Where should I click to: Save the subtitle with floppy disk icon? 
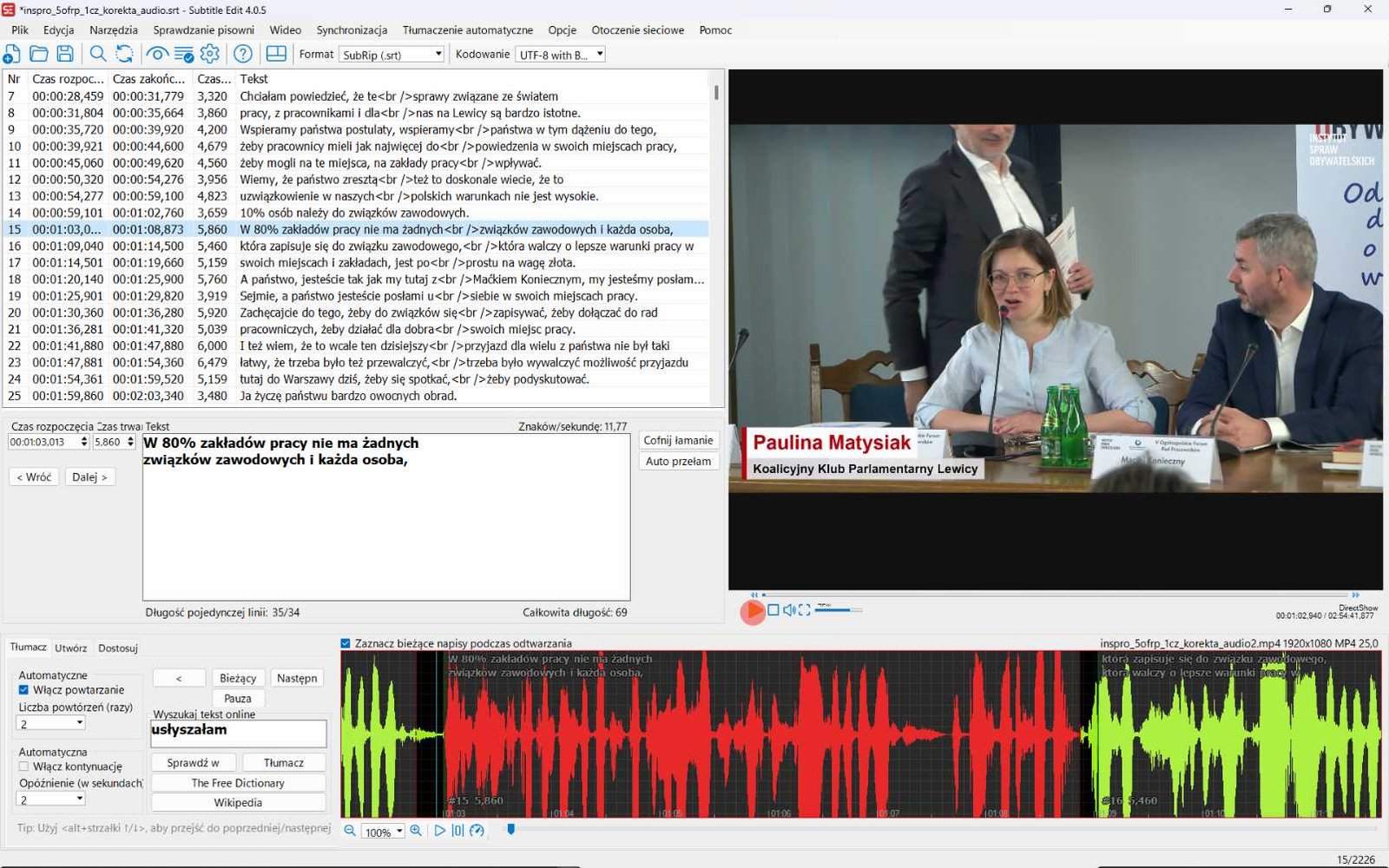[65, 54]
